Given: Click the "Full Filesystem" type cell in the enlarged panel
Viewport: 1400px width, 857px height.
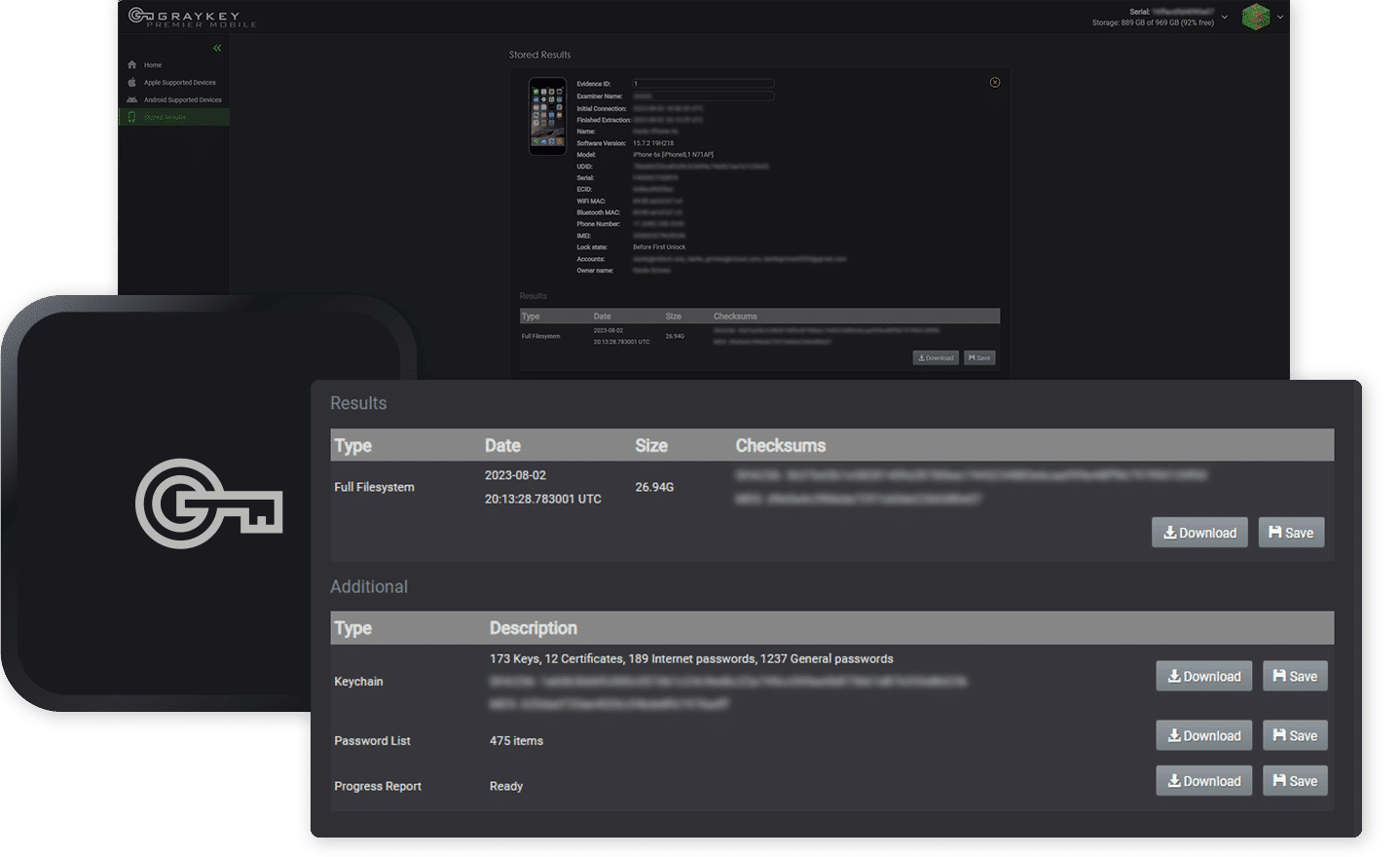Looking at the screenshot, I should pyautogui.click(x=374, y=487).
